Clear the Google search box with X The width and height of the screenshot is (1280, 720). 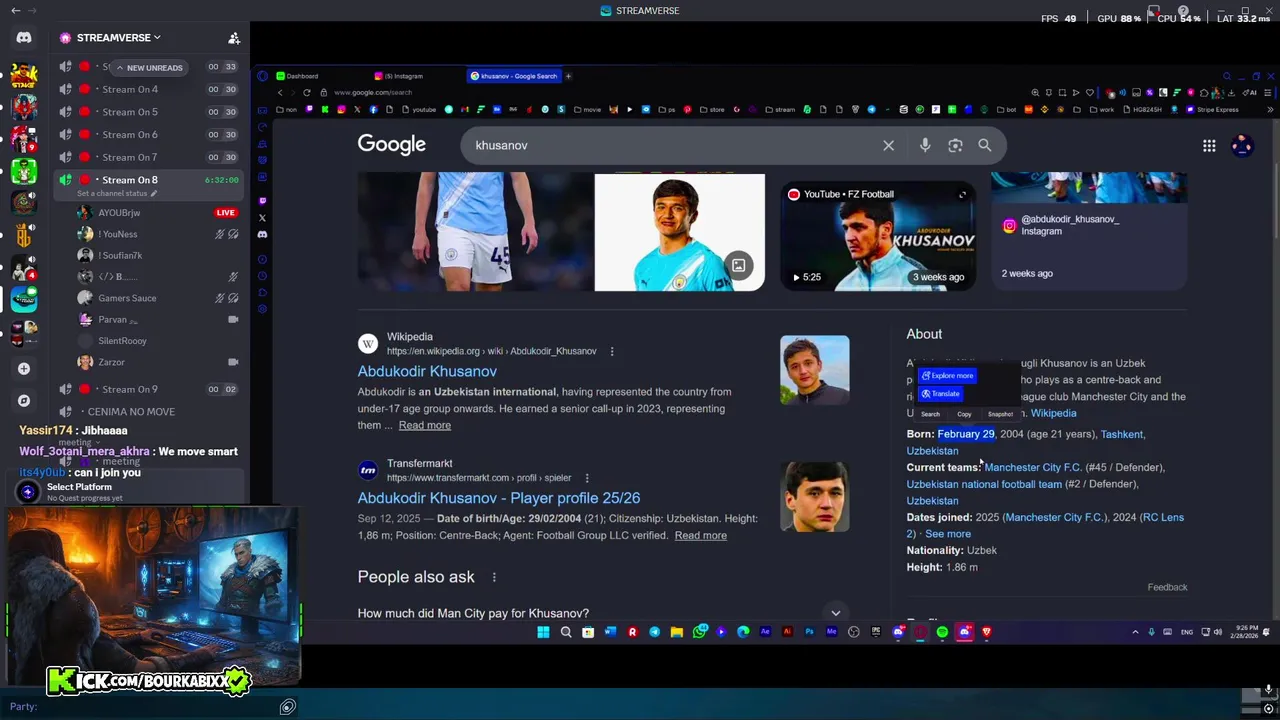pos(888,145)
